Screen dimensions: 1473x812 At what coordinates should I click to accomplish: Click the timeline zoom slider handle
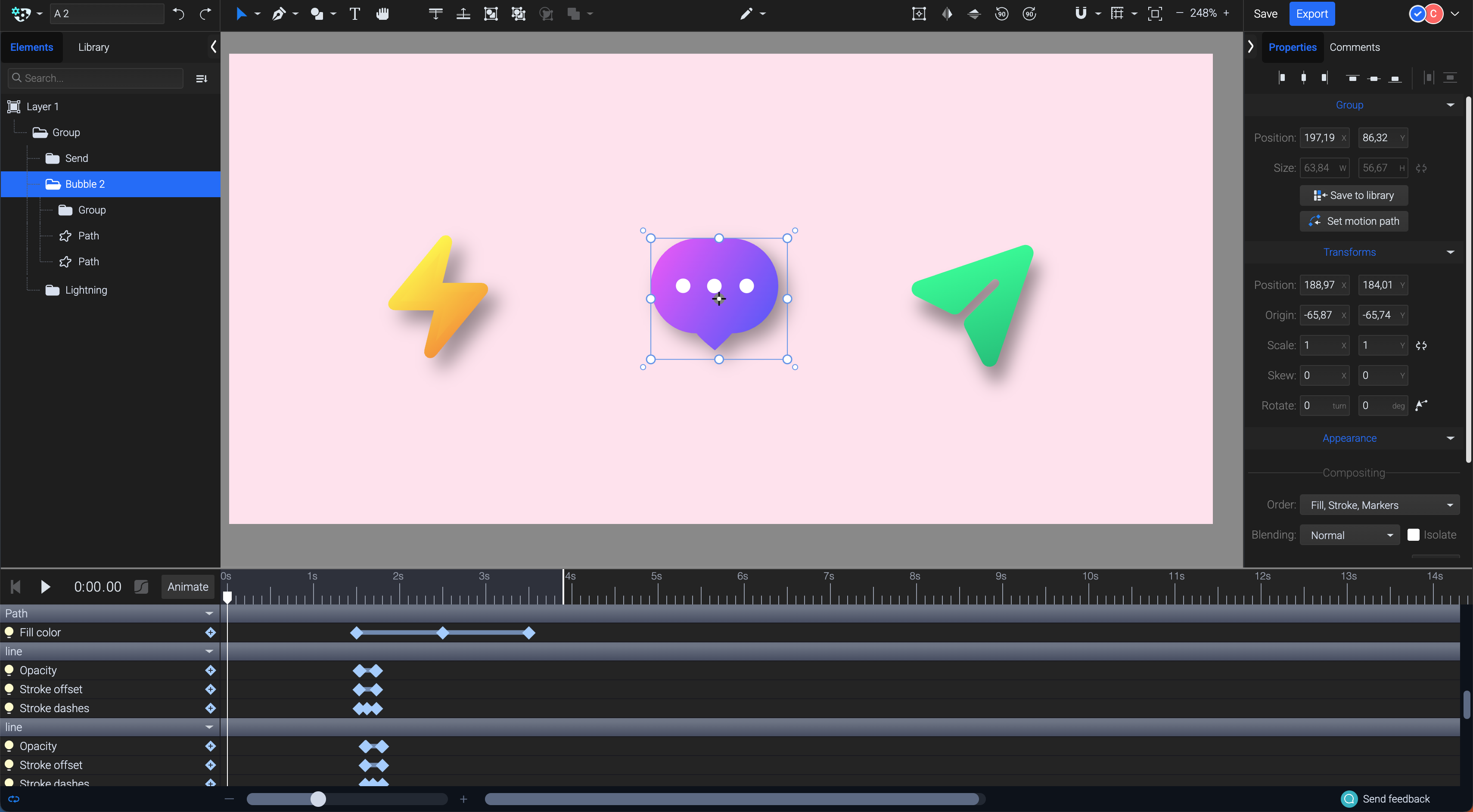pyautogui.click(x=318, y=799)
